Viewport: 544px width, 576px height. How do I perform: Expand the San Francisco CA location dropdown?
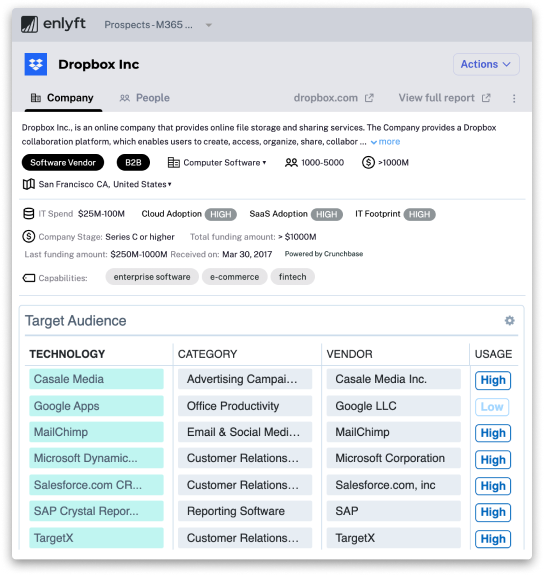pyautogui.click(x=105, y=184)
